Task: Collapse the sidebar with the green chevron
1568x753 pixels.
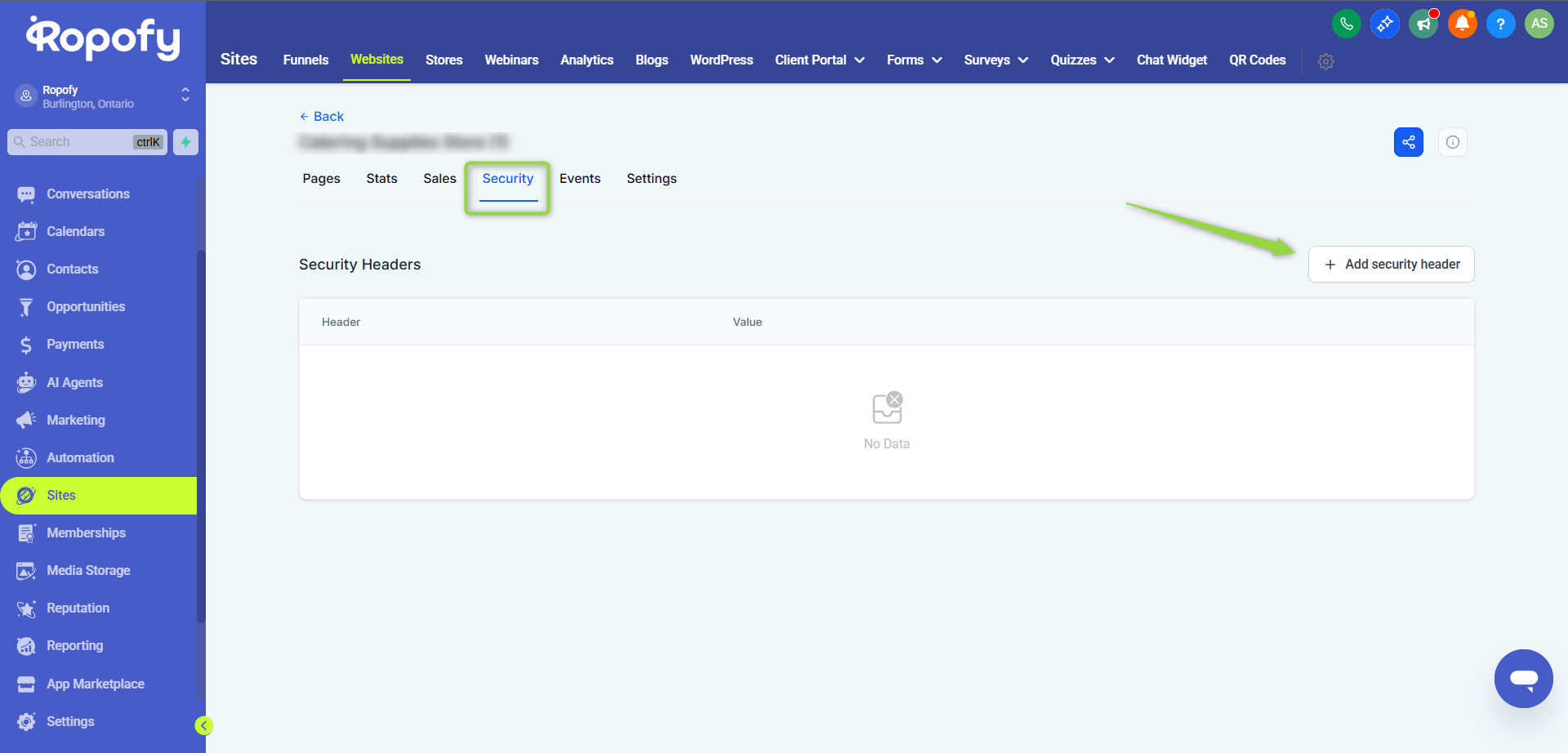Action: click(x=203, y=725)
